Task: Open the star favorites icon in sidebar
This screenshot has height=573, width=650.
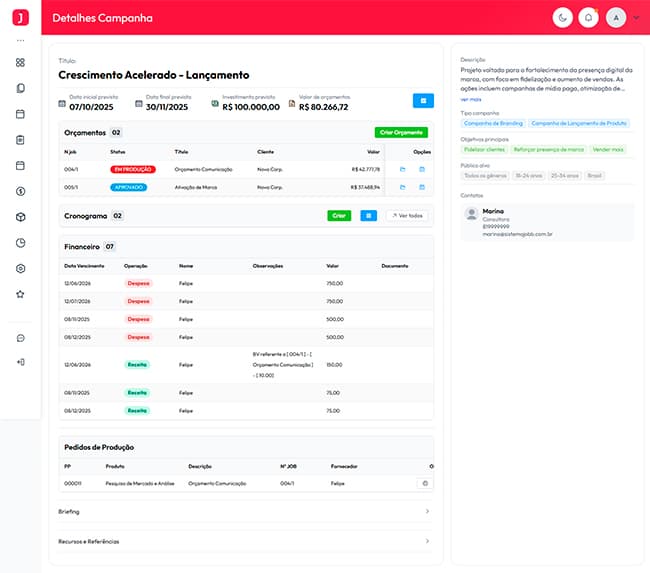Action: tap(20, 294)
